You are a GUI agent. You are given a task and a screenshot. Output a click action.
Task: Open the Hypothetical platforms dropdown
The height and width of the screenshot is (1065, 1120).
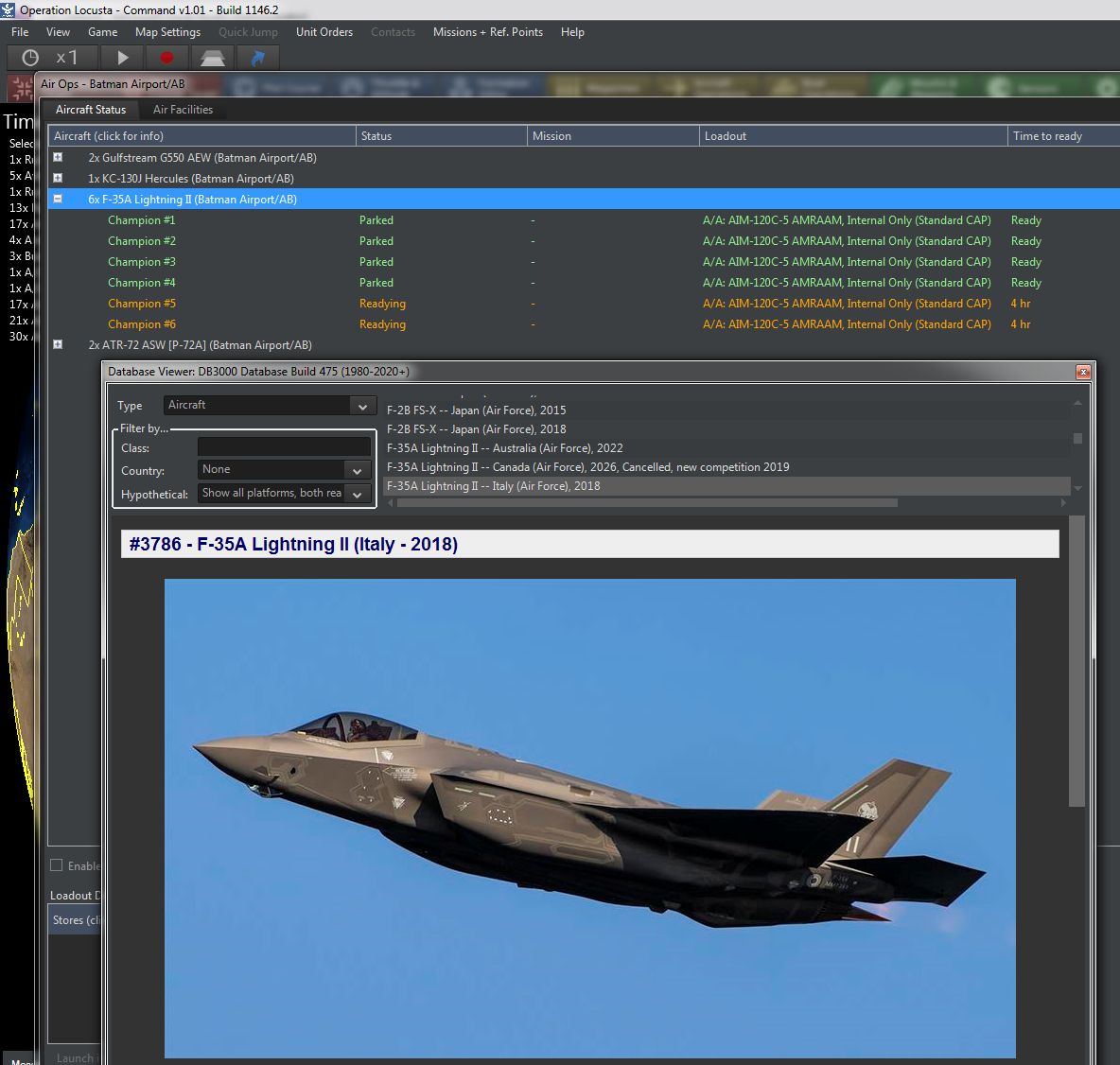tap(284, 494)
